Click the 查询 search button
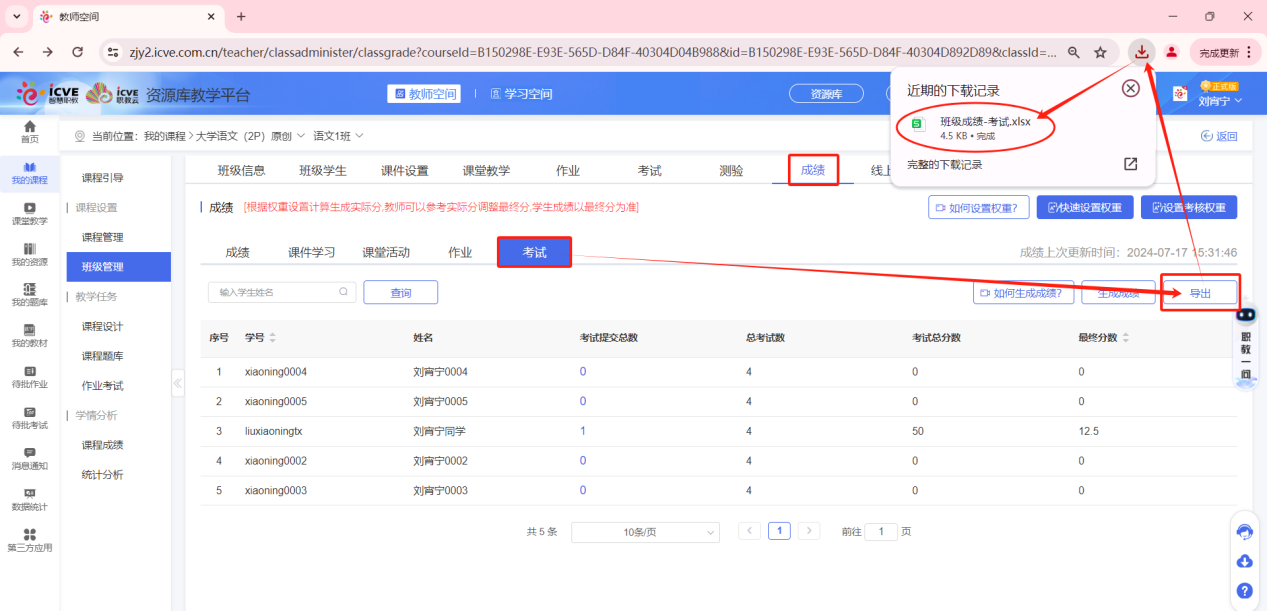Screen dimensions: 1267x611 (400, 292)
